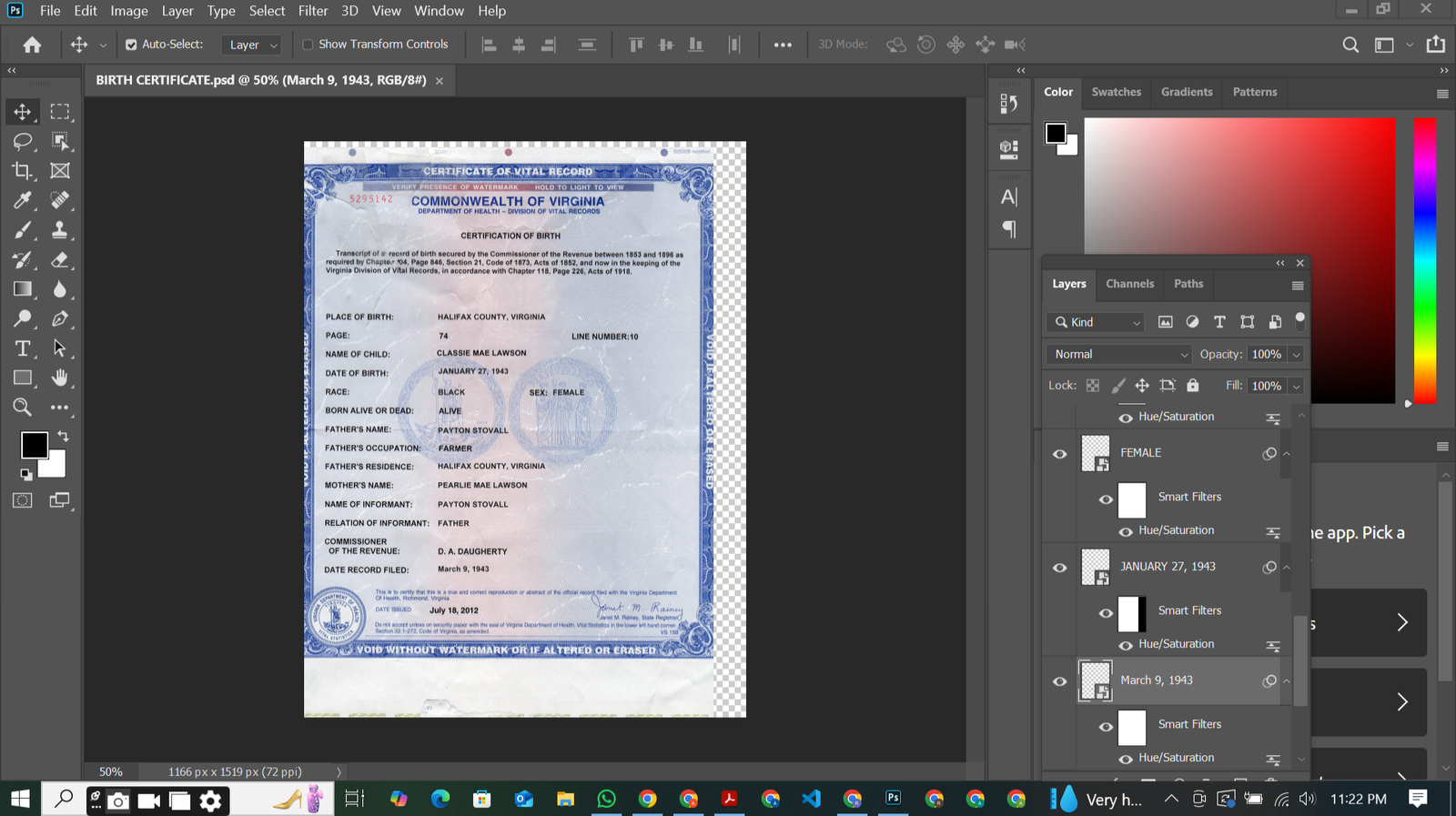The image size is (1456, 816).
Task: Open the Edit Toolbar ellipsis
Action: 60,408
